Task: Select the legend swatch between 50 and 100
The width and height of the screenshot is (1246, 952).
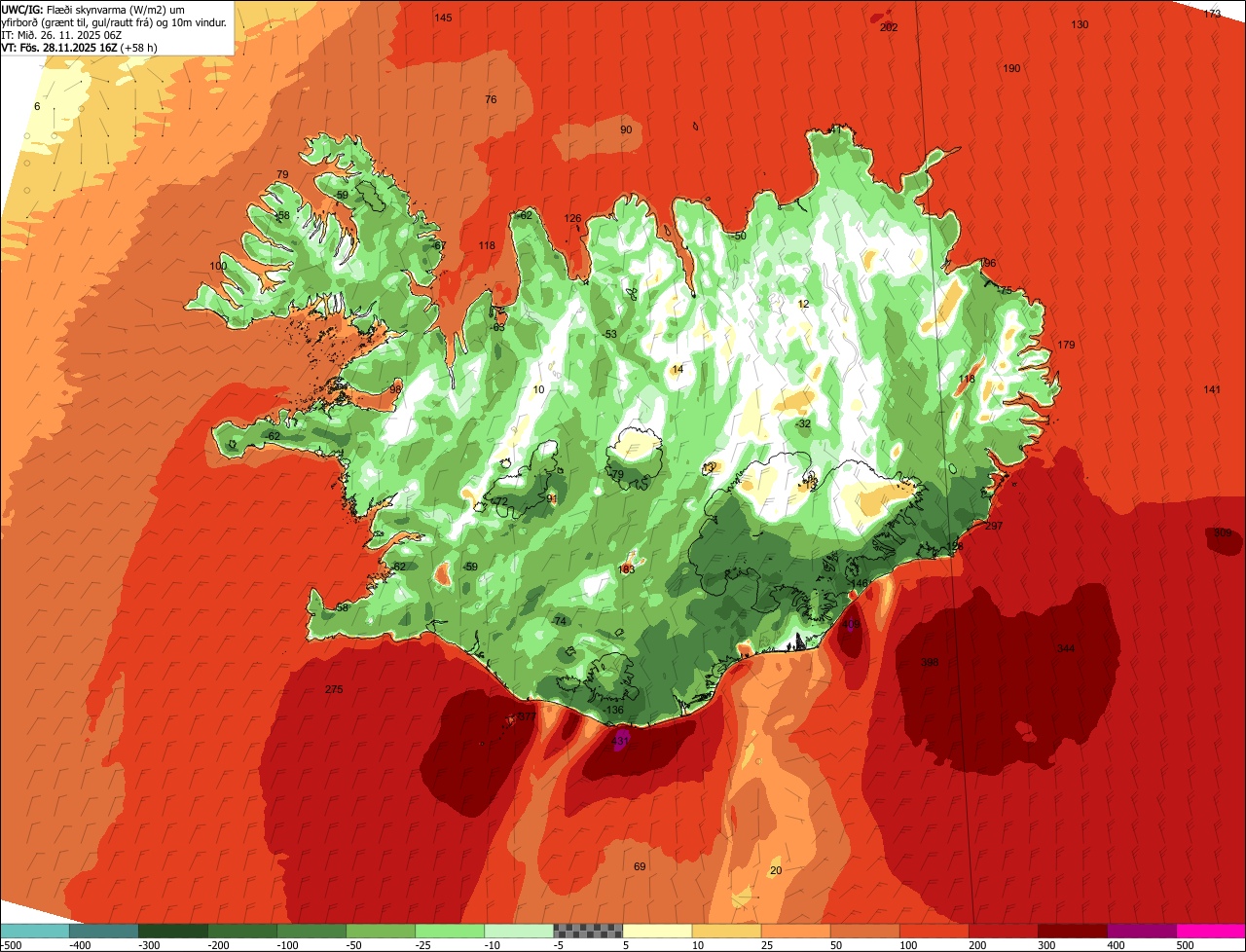Action: click(864, 931)
